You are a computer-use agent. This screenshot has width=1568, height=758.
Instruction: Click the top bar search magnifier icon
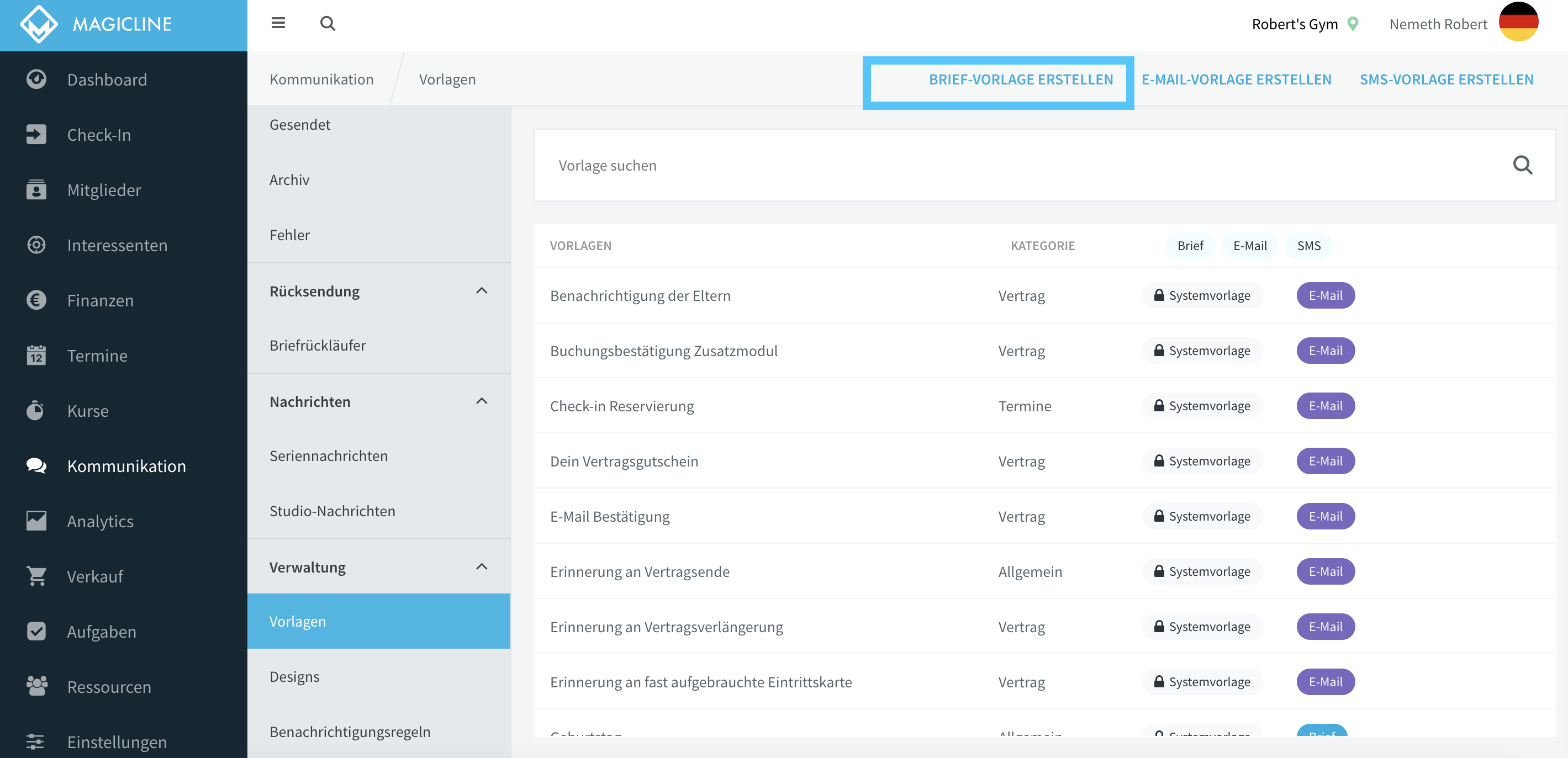pos(328,23)
